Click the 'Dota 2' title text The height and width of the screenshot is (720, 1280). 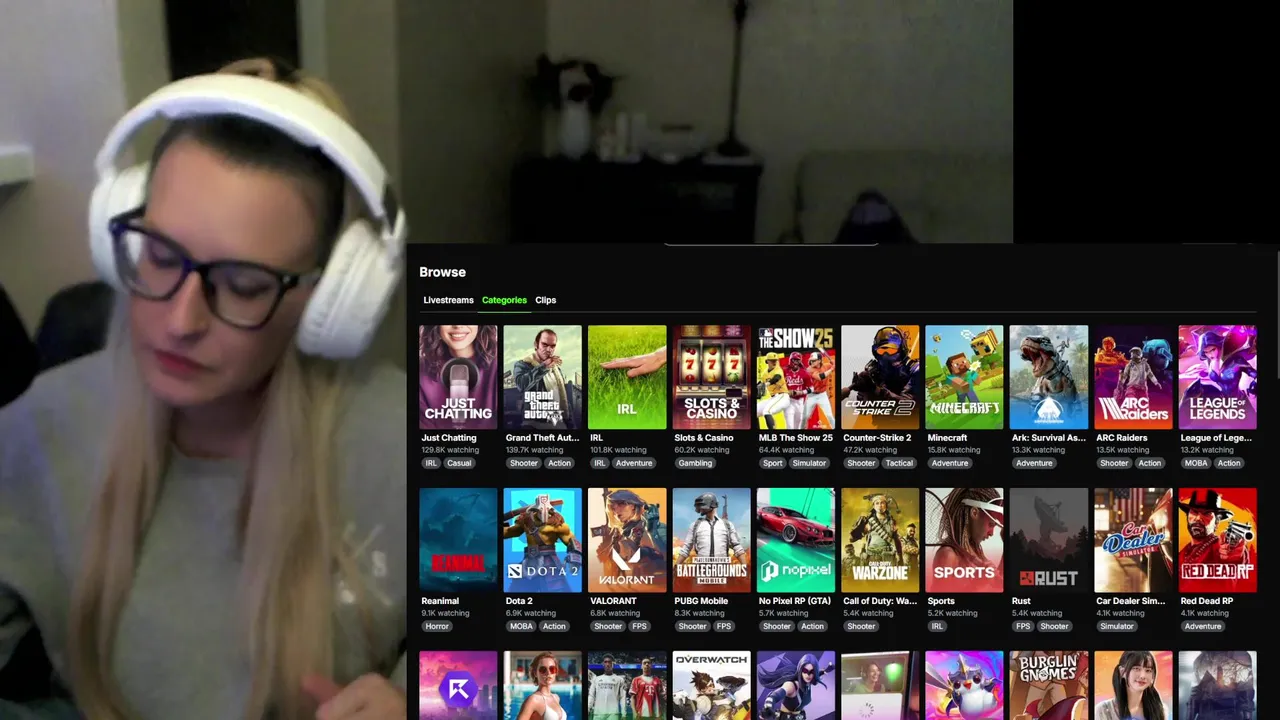tap(519, 601)
